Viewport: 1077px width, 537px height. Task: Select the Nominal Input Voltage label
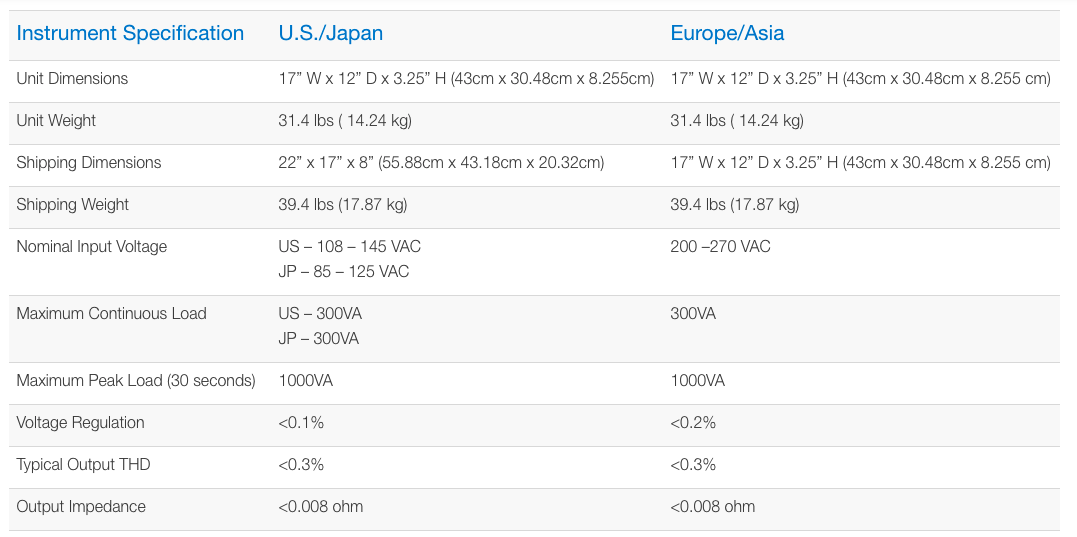click(91, 247)
